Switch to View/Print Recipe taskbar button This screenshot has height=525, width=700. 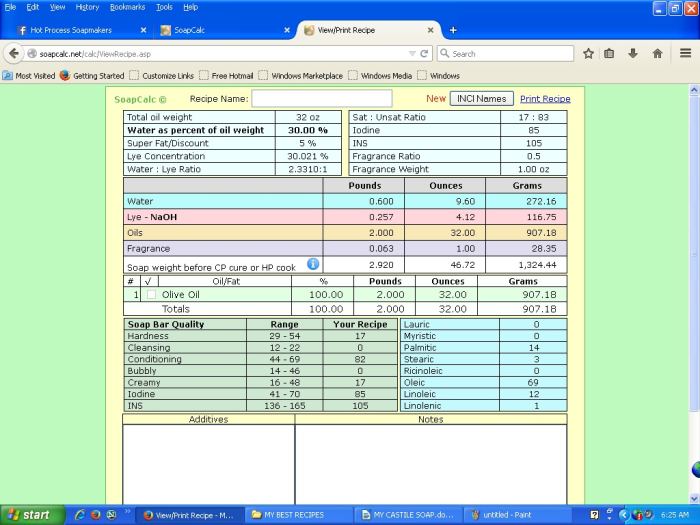click(189, 515)
